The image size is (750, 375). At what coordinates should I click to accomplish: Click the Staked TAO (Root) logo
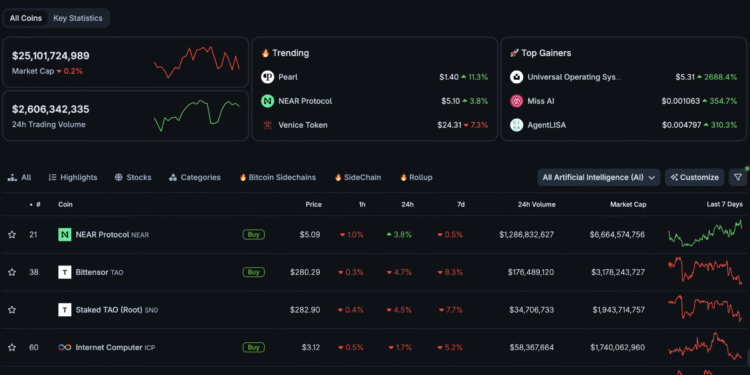tap(65, 309)
